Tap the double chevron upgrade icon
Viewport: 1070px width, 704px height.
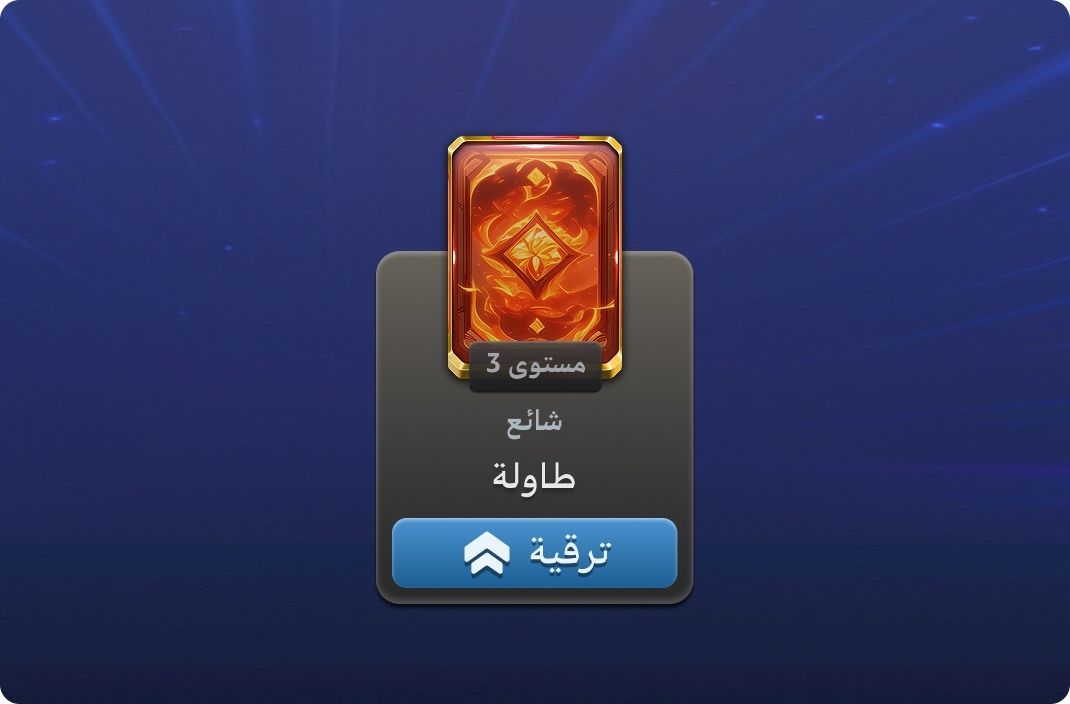[x=487, y=554]
